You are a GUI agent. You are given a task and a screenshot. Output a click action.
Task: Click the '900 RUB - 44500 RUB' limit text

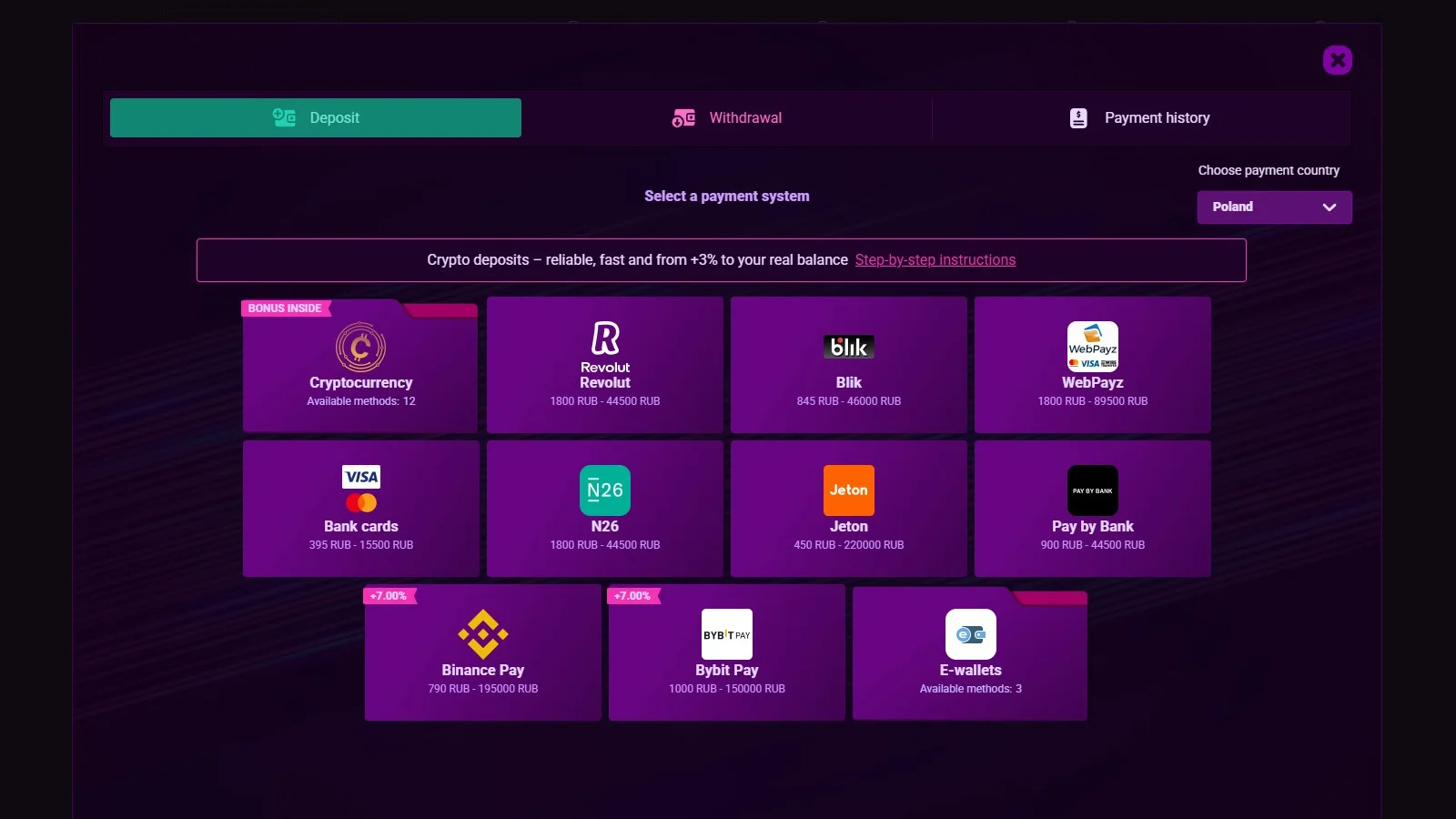coord(1093,545)
